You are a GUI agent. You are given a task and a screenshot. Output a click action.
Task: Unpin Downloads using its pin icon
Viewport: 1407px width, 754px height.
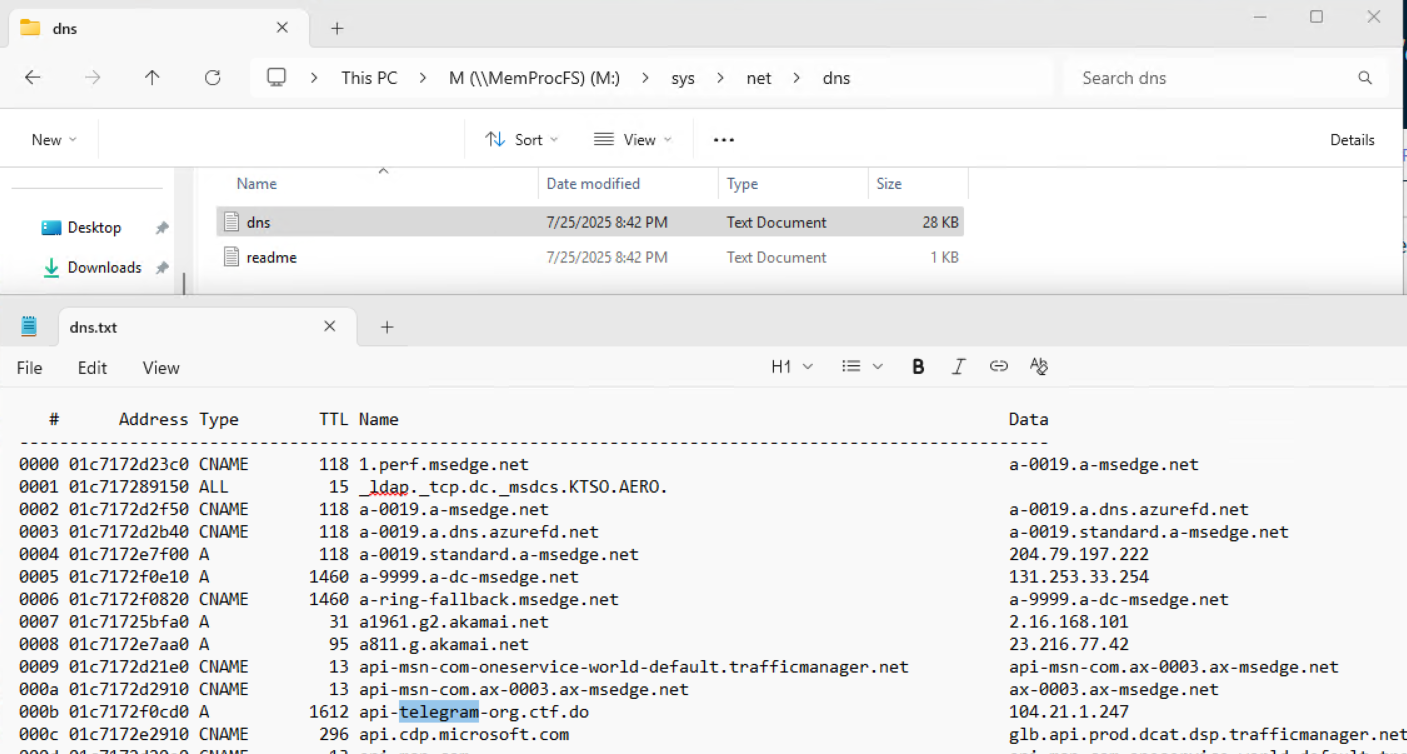tap(161, 268)
